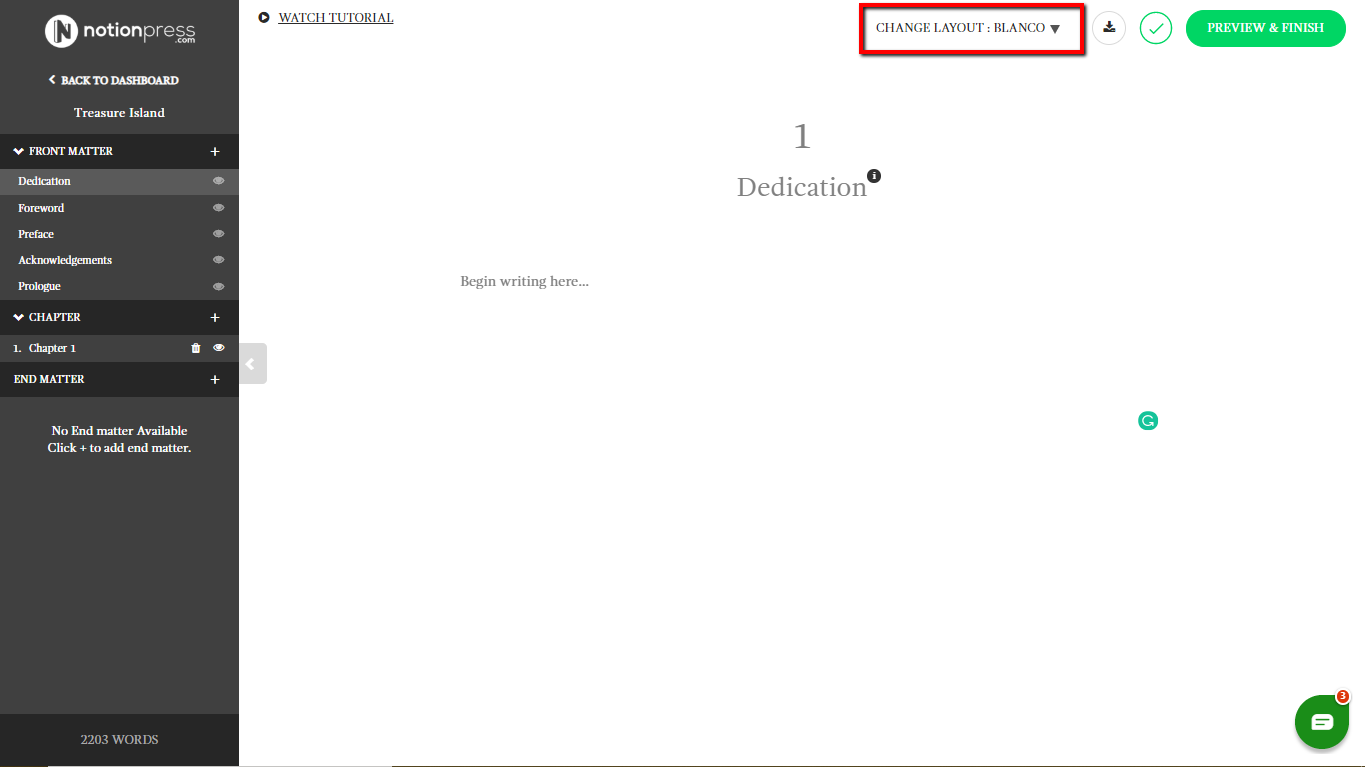Viewport: 1365px width, 767px height.
Task: Collapse the sidebar with arrow handle
Action: coord(251,364)
